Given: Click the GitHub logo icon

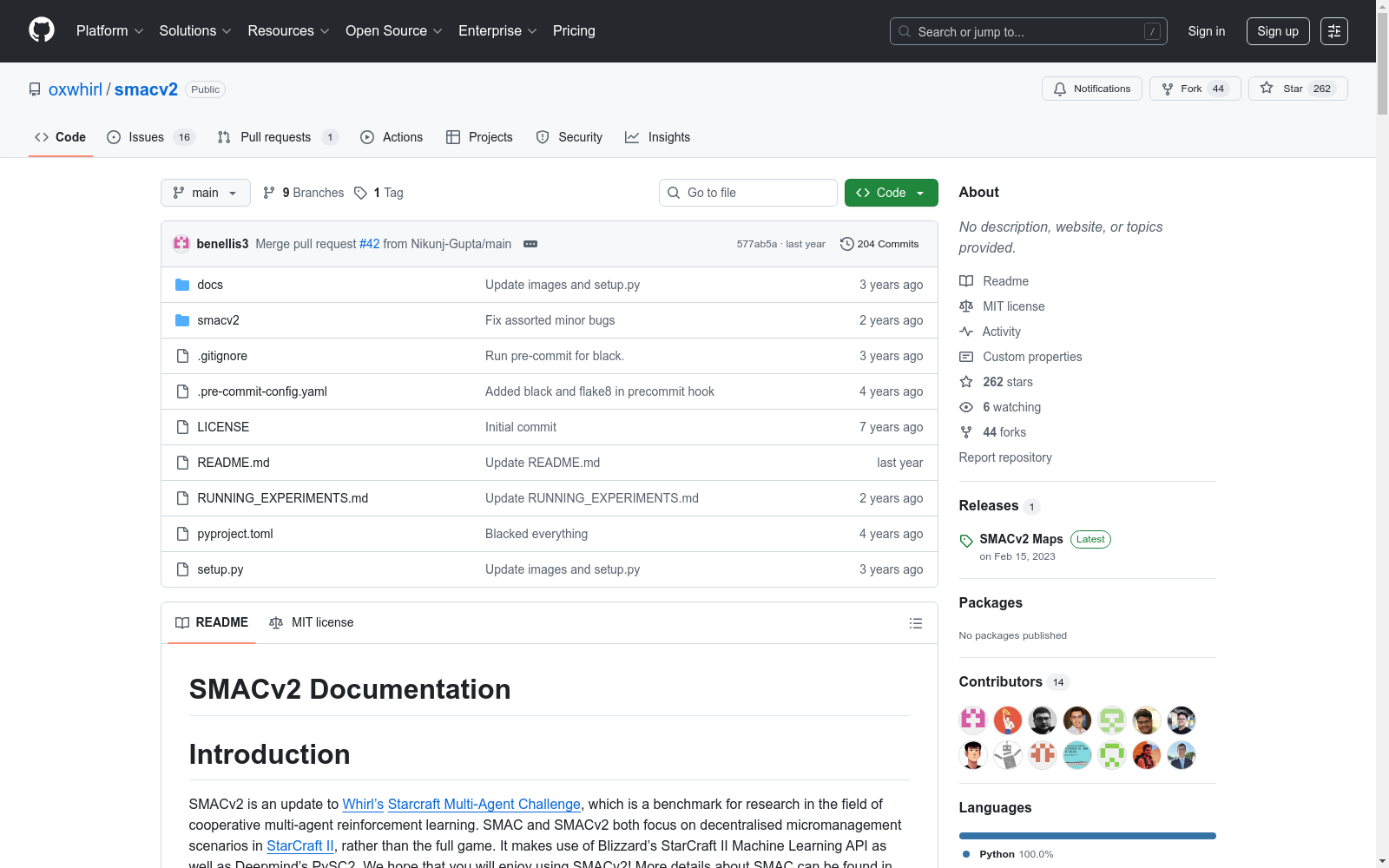Looking at the screenshot, I should point(42,30).
